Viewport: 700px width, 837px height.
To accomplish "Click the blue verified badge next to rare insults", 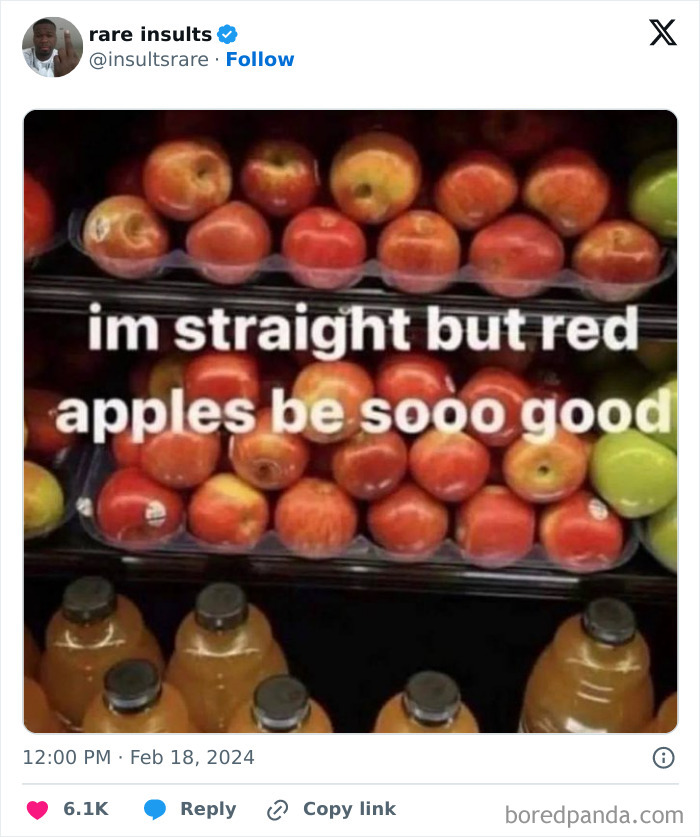I will coord(228,34).
